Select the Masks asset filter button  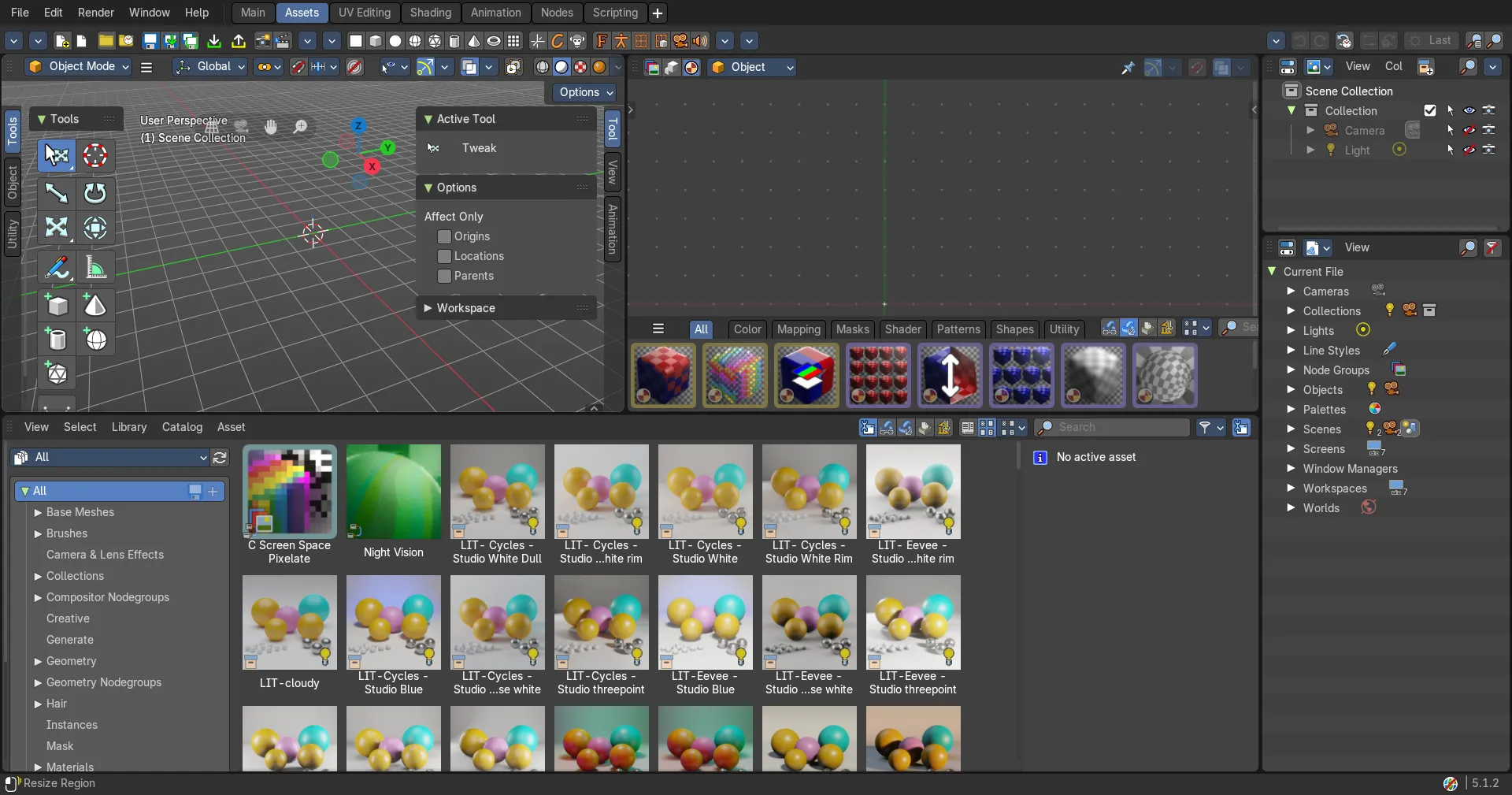click(852, 329)
